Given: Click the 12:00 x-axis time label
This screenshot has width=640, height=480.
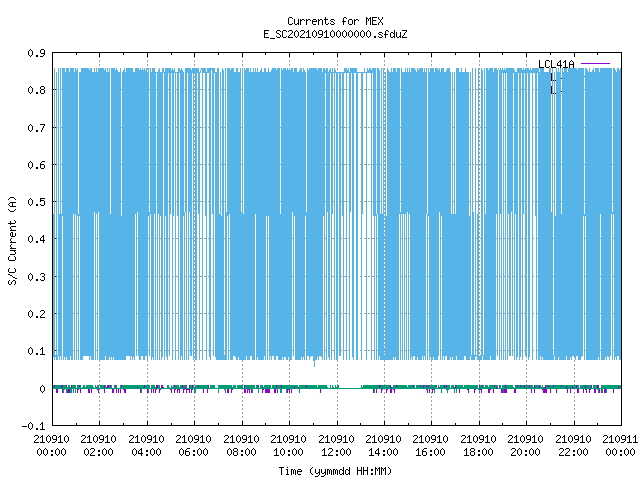Looking at the screenshot, I should [336, 452].
